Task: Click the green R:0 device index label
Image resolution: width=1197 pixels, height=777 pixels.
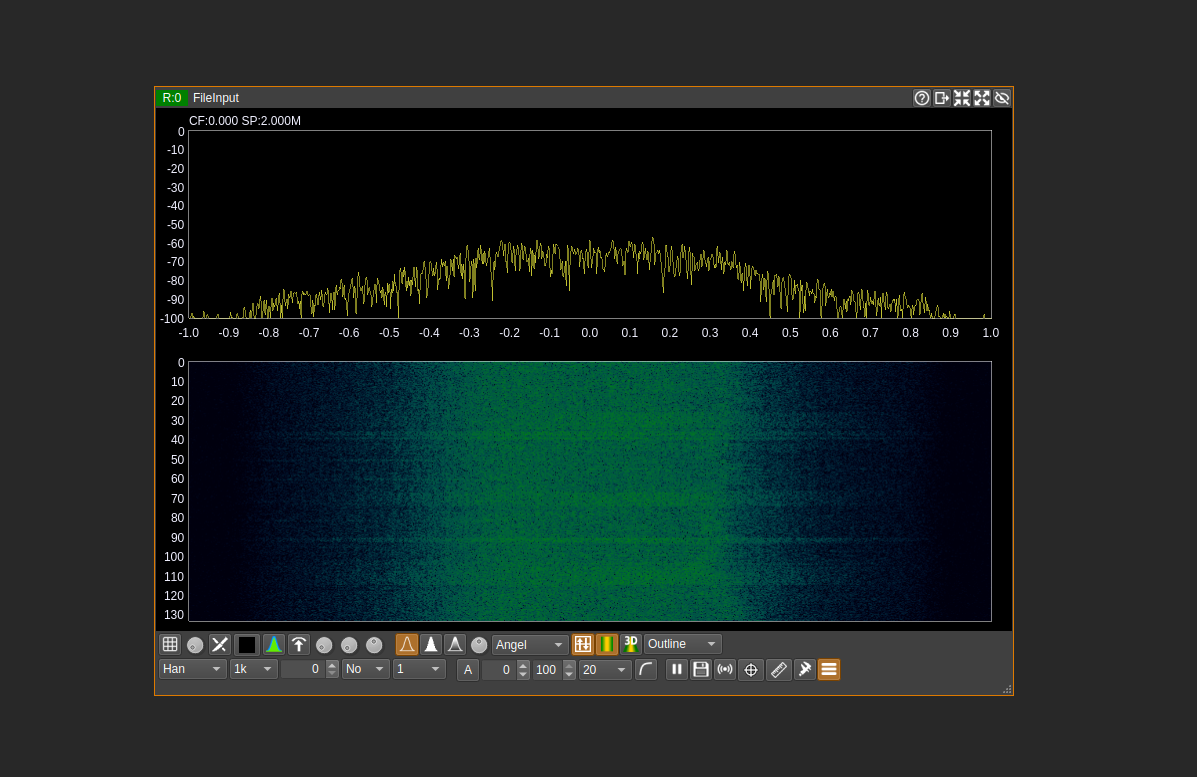Action: [172, 98]
